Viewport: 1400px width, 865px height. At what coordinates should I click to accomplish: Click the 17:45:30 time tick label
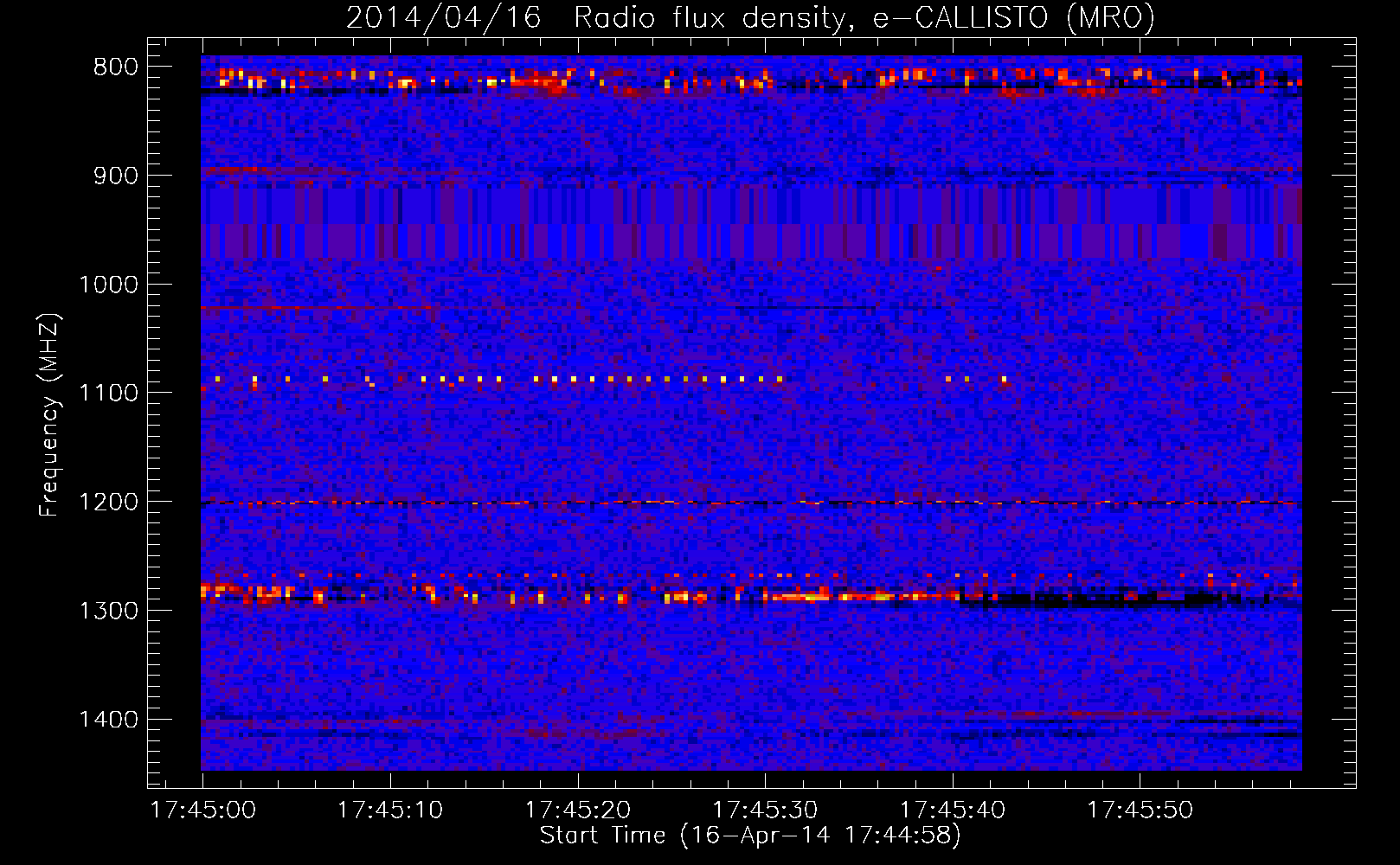[765, 811]
